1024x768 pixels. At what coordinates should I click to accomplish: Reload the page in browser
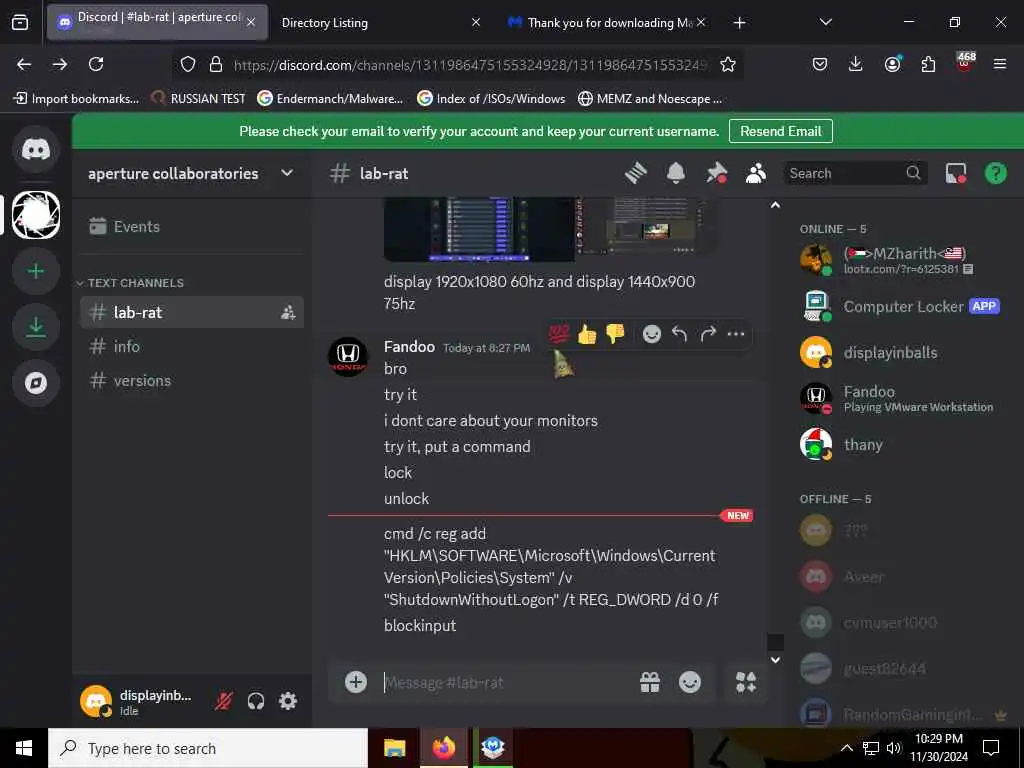[96, 64]
